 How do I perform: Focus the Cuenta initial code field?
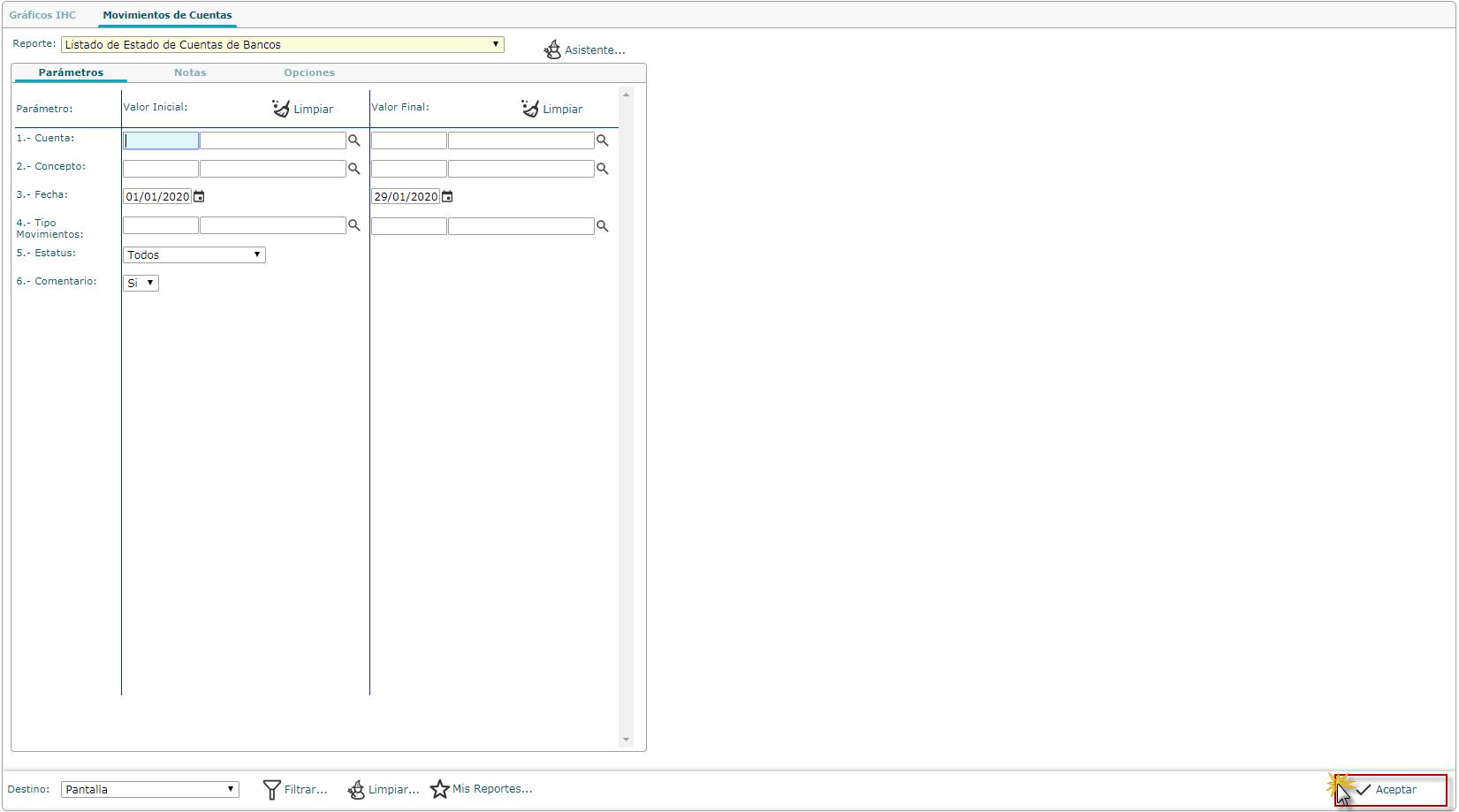(161, 140)
